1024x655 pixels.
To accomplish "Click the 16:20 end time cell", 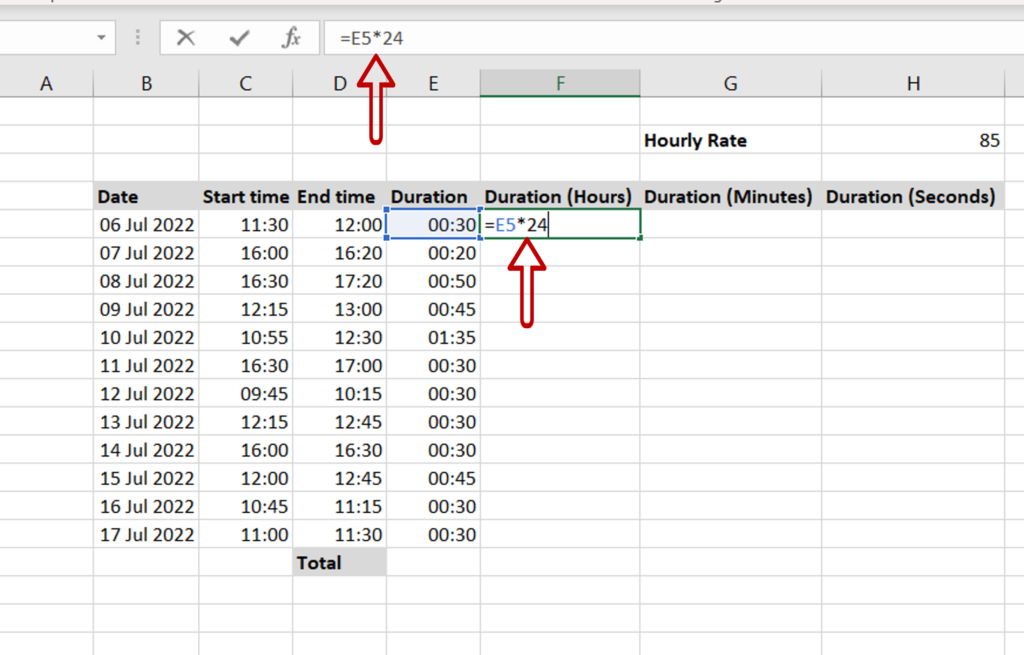I will pos(340,253).
